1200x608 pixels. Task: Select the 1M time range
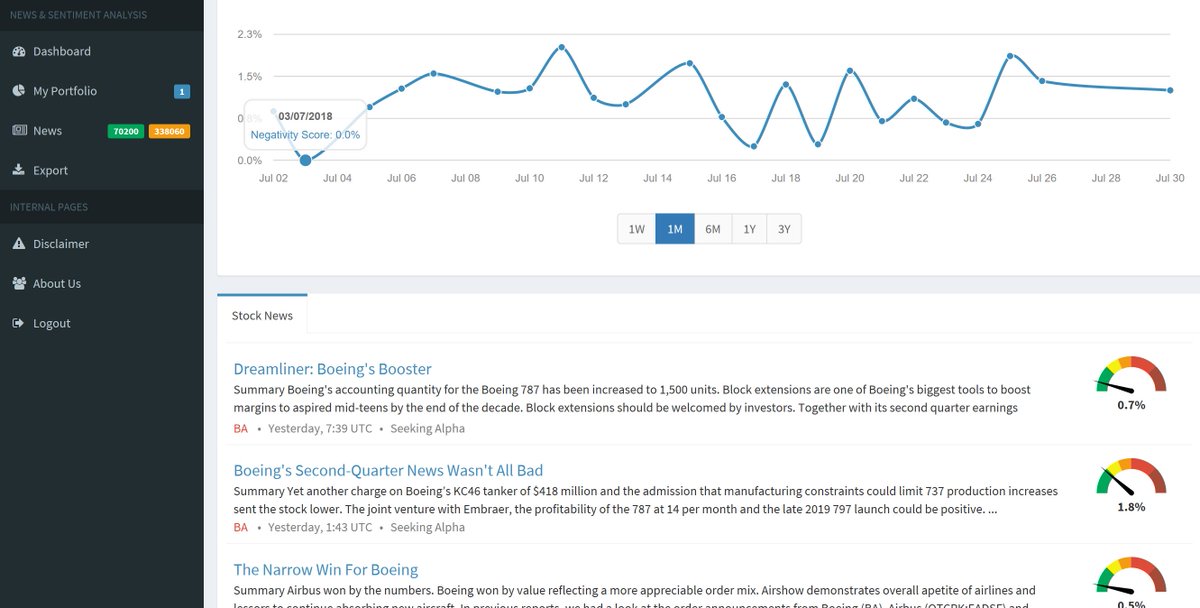(x=675, y=229)
